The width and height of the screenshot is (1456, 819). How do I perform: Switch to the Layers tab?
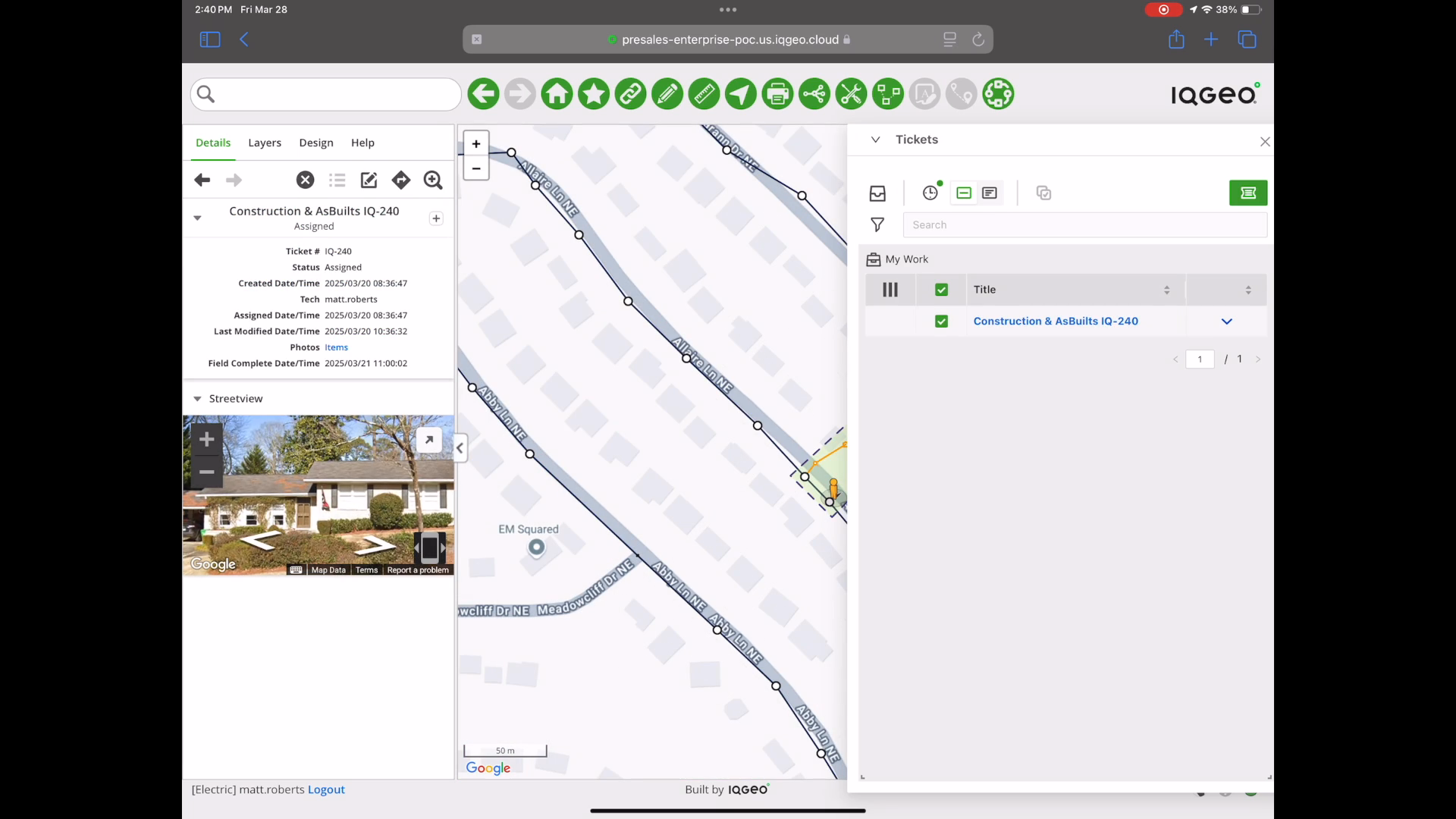point(265,143)
